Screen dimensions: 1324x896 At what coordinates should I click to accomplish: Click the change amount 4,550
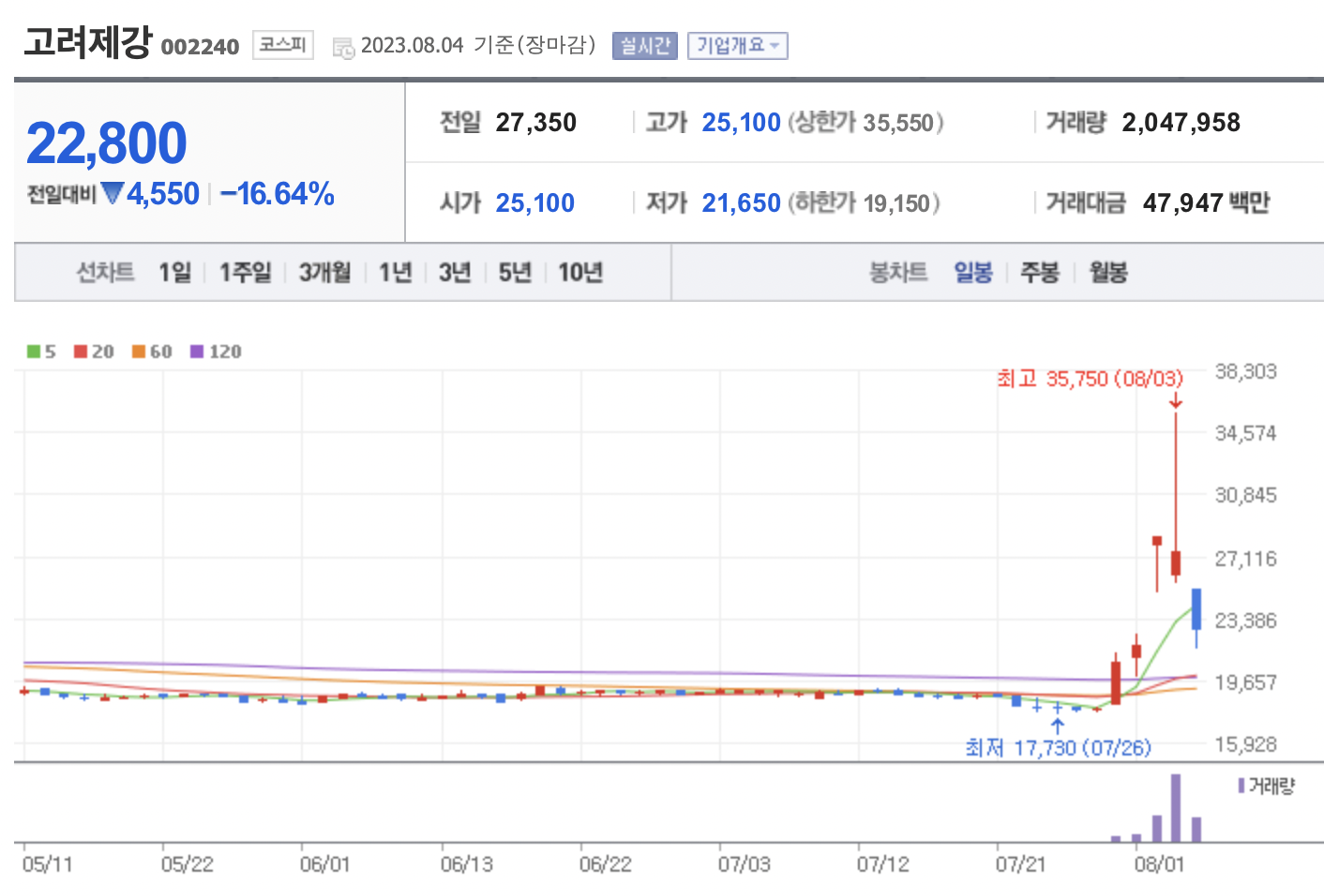pos(163,194)
